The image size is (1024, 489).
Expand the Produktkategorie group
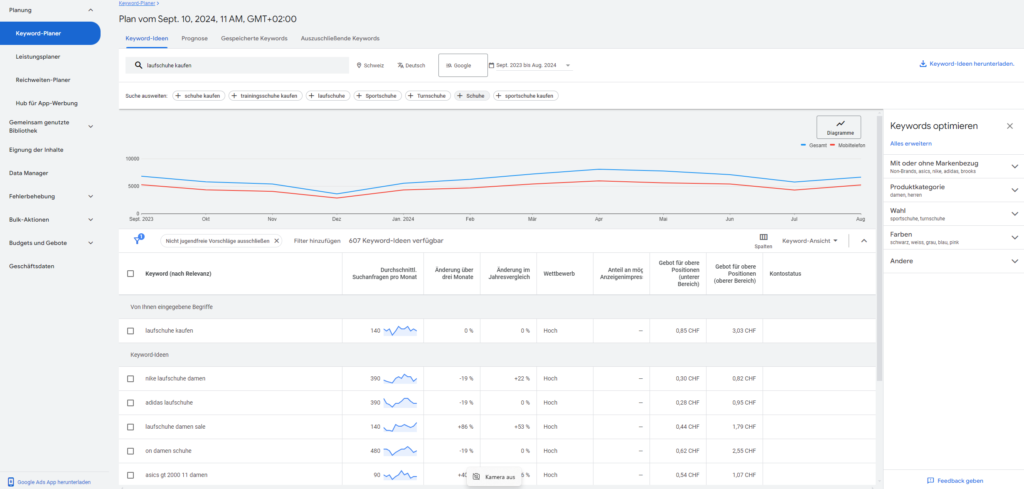[x=1014, y=190]
